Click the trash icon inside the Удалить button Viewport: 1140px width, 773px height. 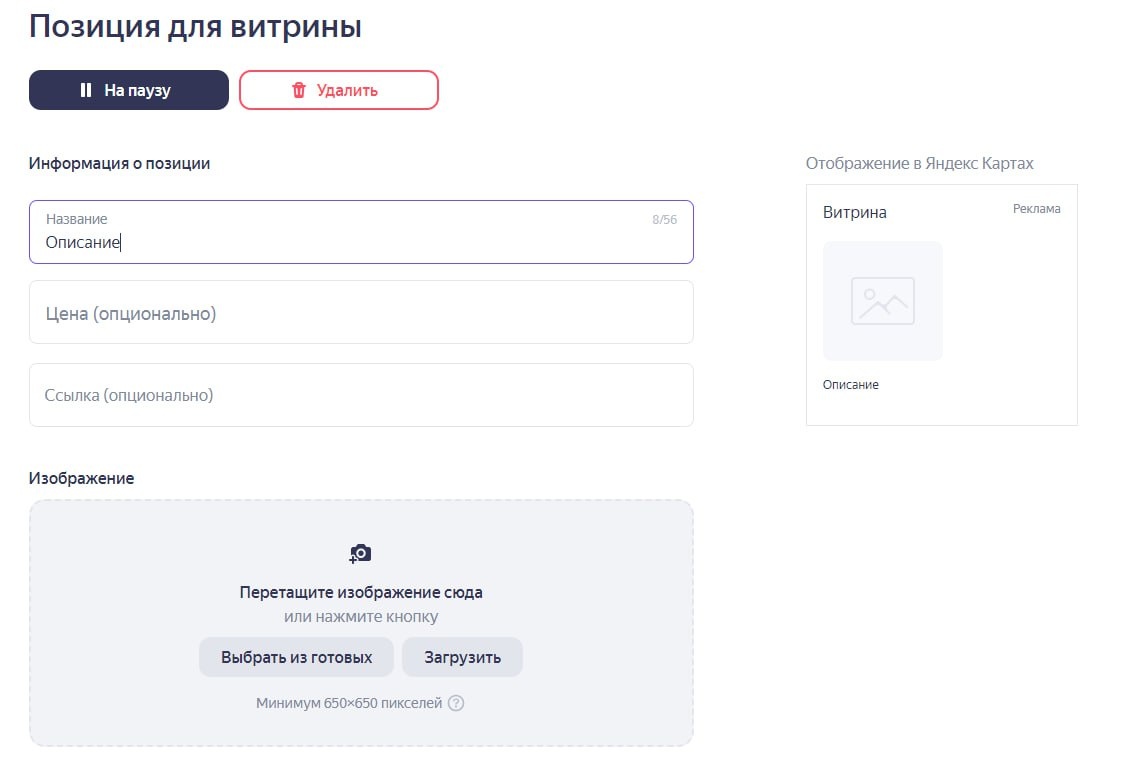click(x=299, y=90)
